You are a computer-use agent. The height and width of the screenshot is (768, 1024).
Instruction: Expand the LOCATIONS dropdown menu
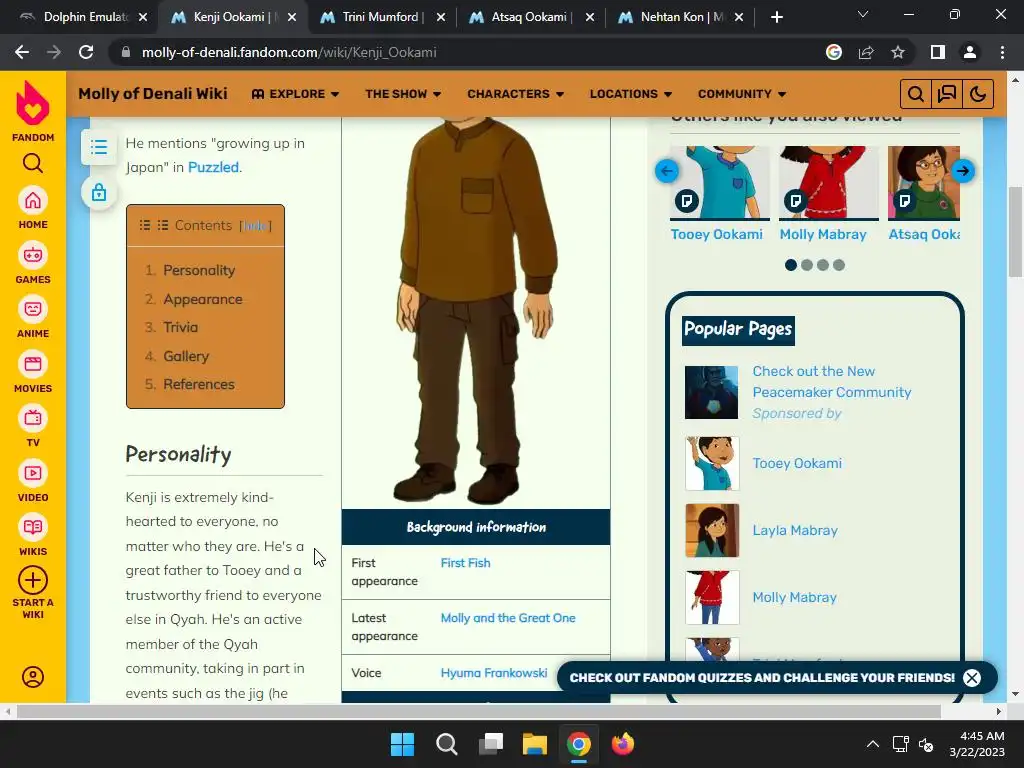pyautogui.click(x=631, y=94)
